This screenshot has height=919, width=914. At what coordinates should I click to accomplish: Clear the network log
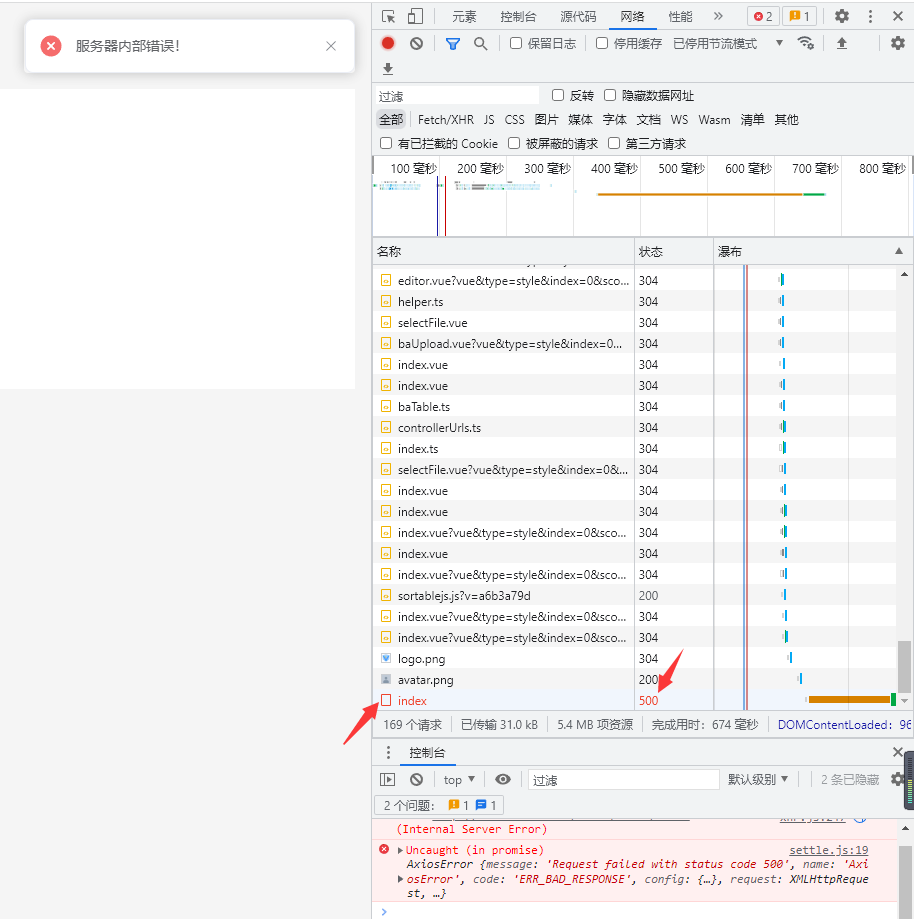(x=416, y=43)
